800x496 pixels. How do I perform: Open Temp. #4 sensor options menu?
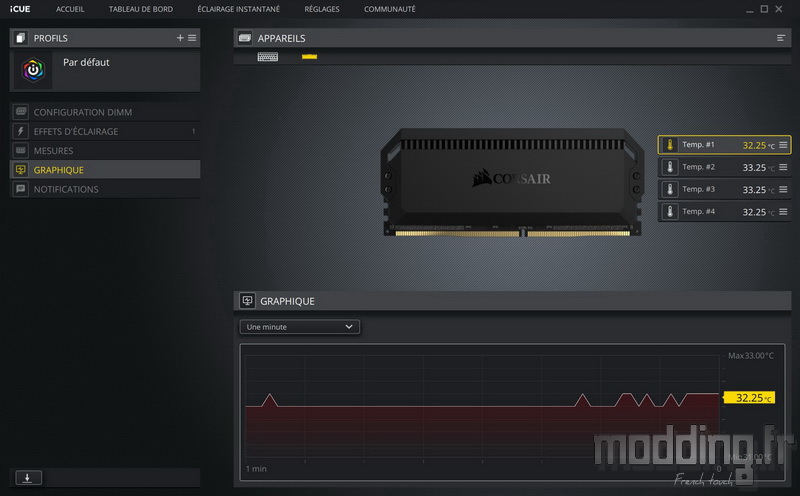pos(783,212)
